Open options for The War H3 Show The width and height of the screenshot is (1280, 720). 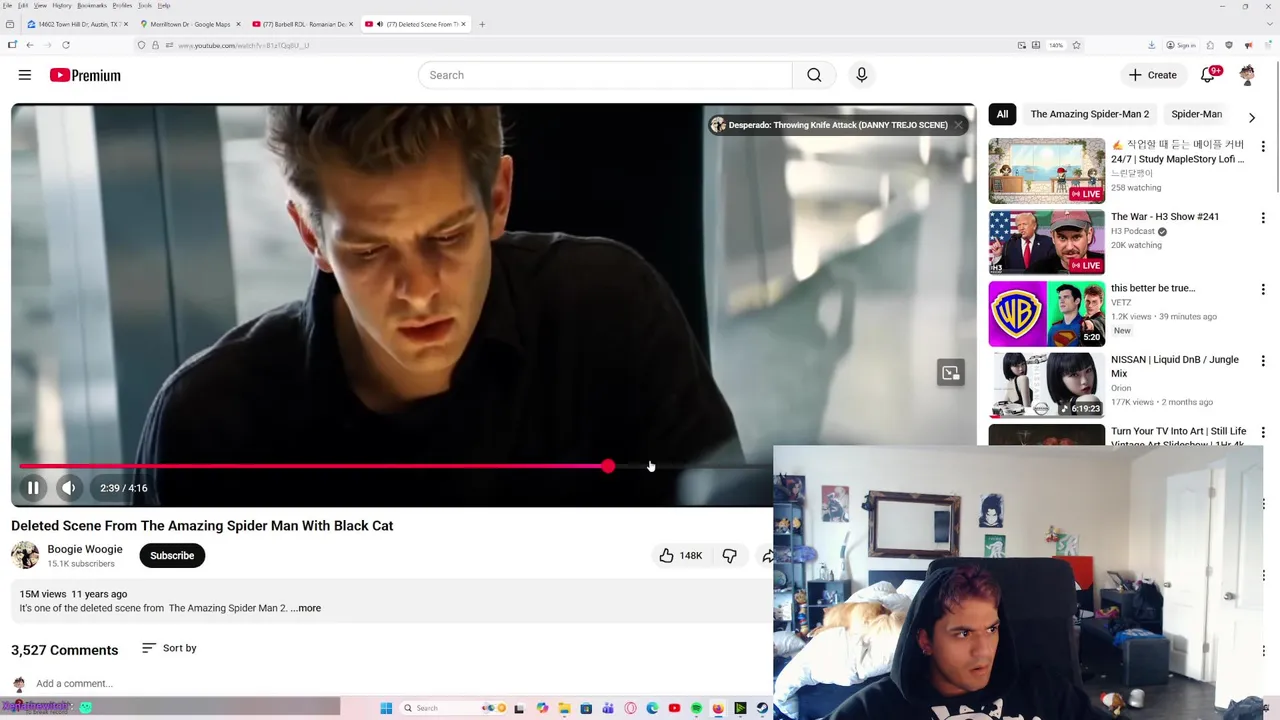(1262, 218)
